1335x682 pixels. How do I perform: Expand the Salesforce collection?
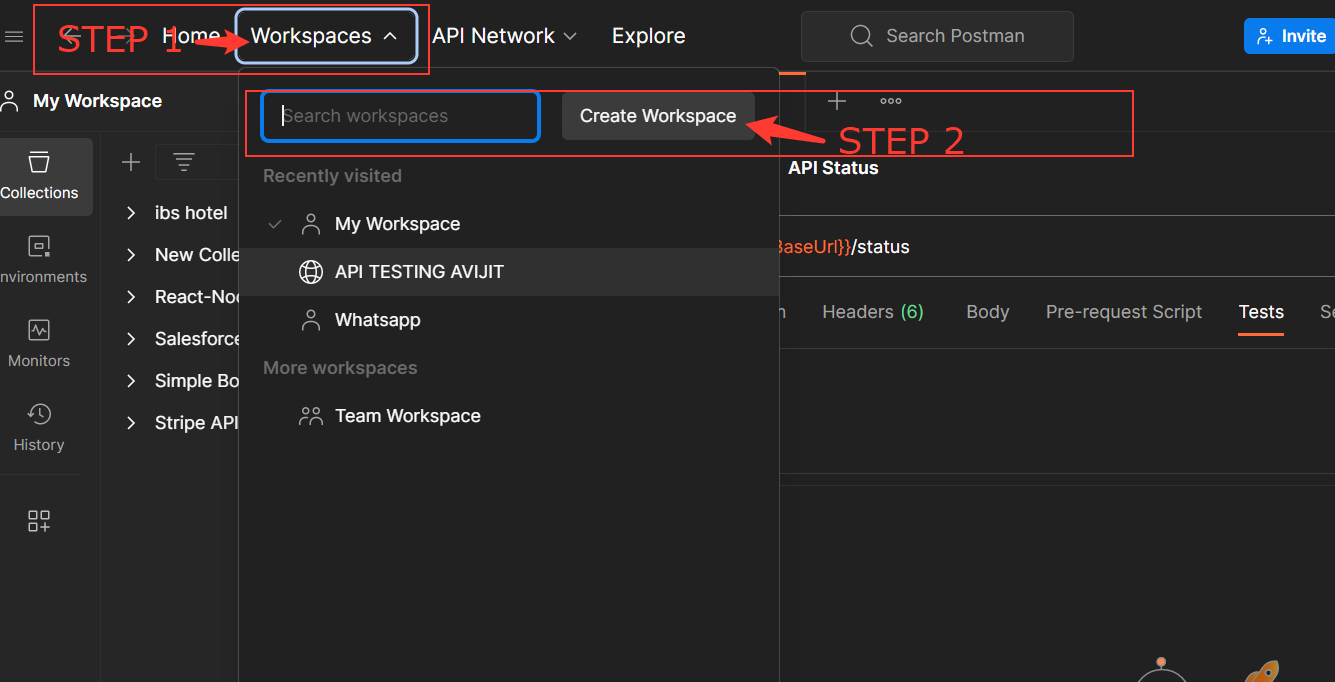[131, 339]
